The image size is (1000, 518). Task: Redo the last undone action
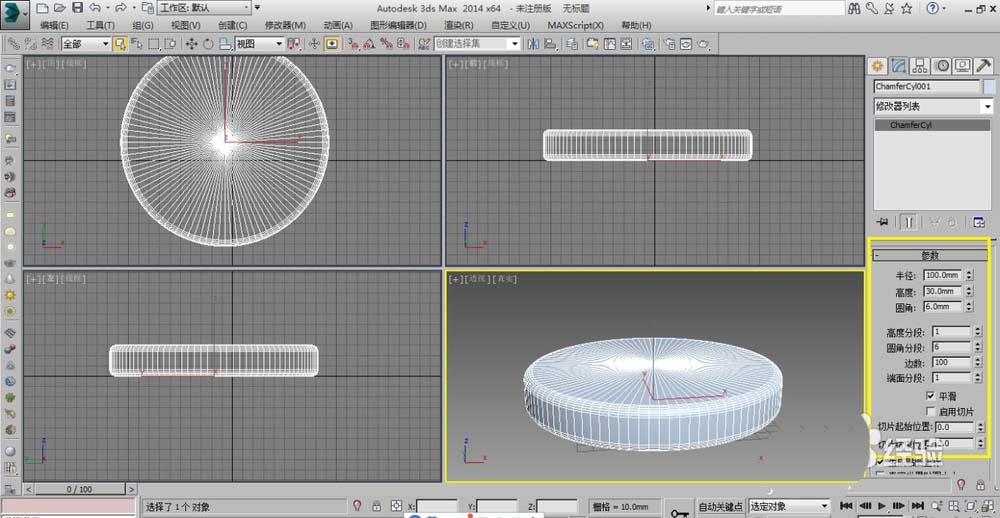click(x=121, y=8)
